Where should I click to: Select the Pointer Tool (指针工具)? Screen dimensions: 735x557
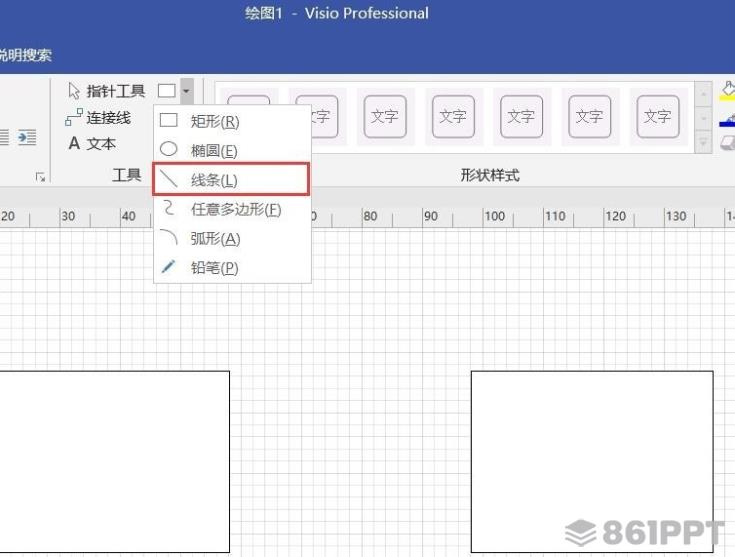pos(106,91)
